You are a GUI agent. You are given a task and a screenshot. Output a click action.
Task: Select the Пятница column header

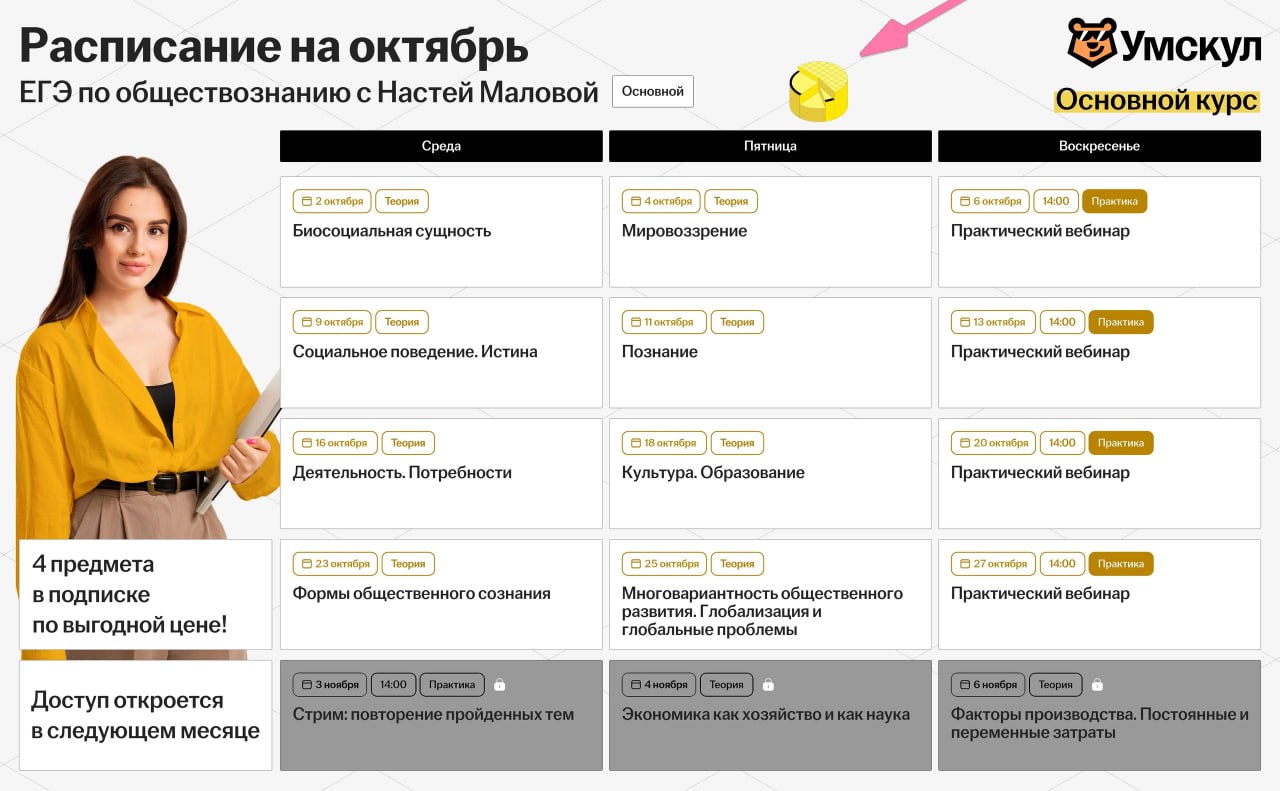770,146
